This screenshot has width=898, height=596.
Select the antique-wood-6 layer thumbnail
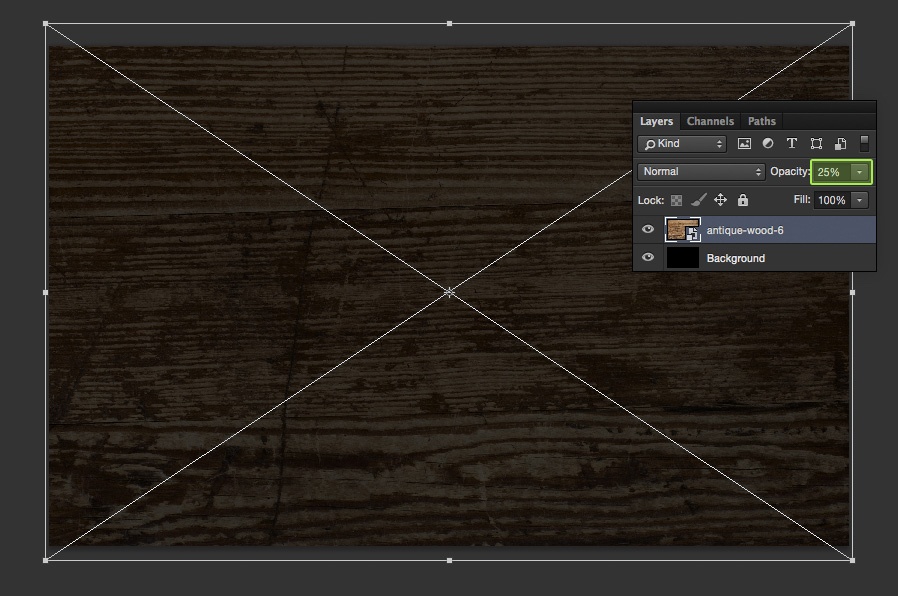click(682, 230)
